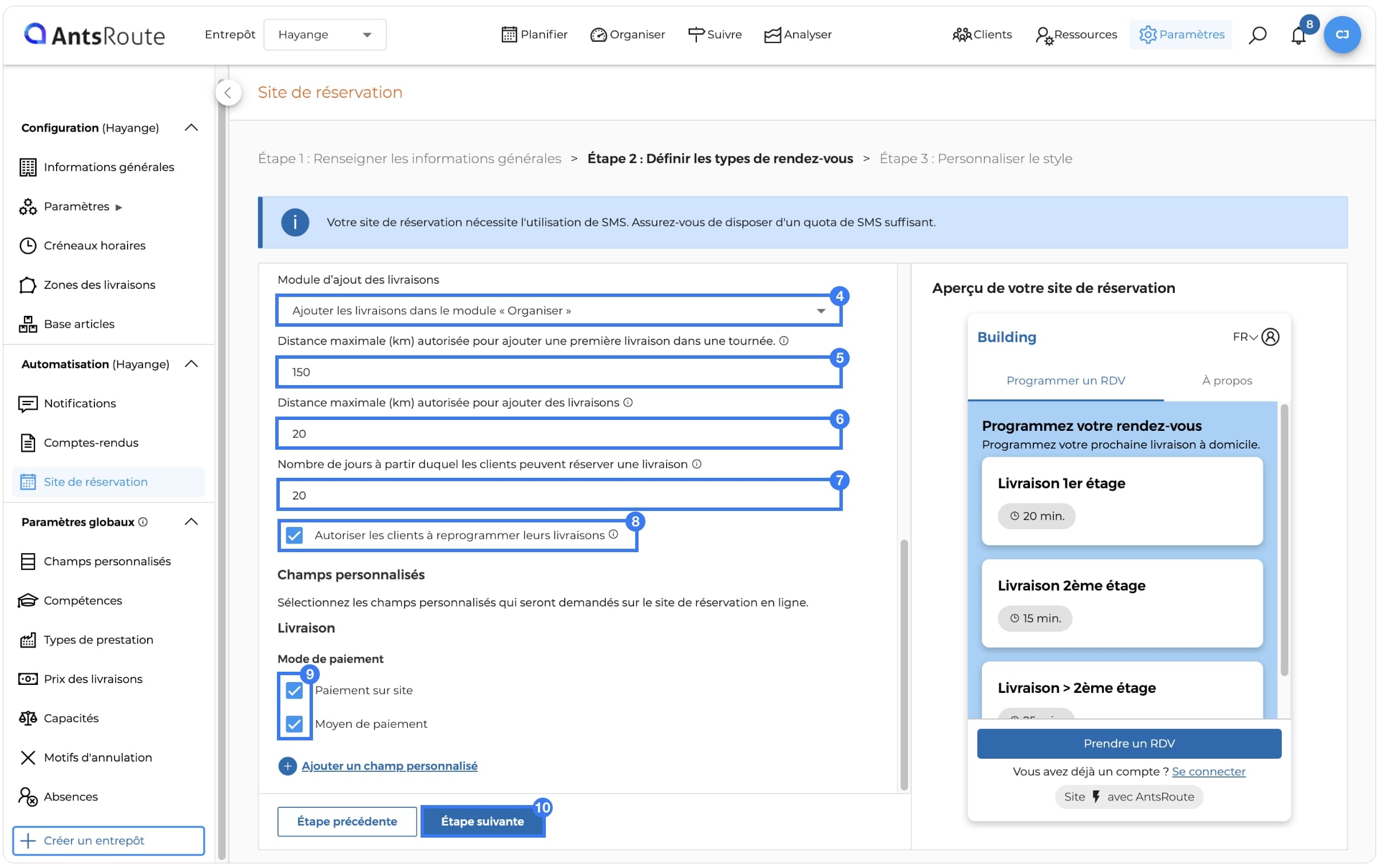Collapse the sidebar with the arrow button
Screen dimensions: 1379x868
228,93
